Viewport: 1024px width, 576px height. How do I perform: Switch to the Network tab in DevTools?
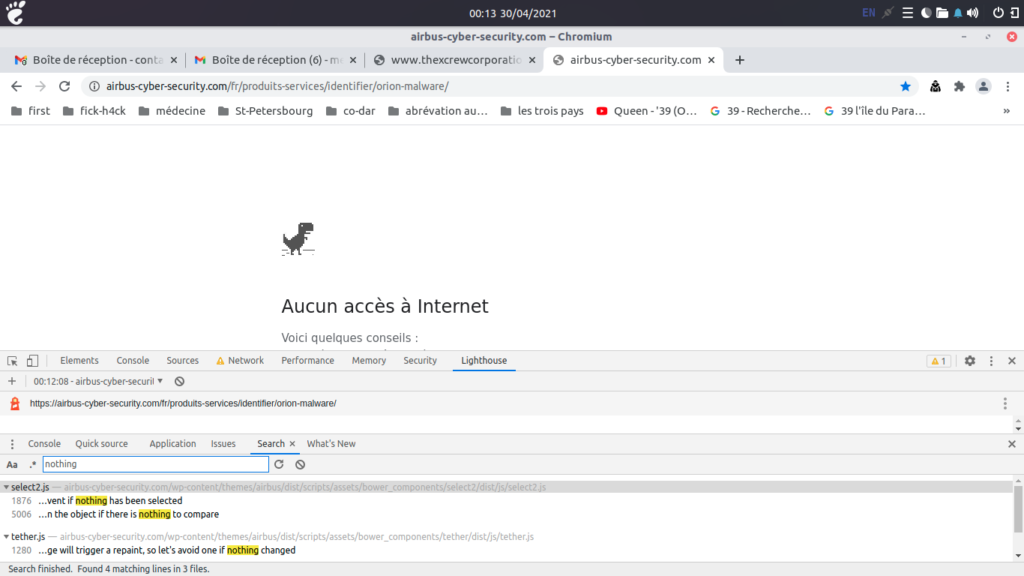[240, 360]
